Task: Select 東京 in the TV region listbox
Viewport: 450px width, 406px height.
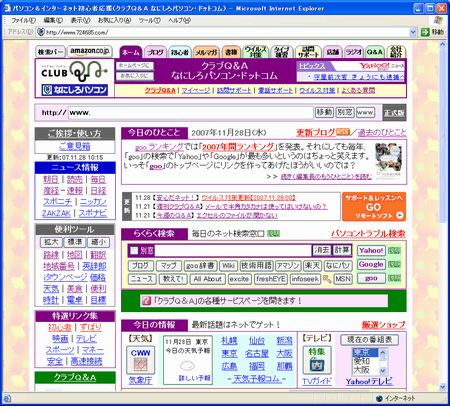Action: tap(365, 353)
